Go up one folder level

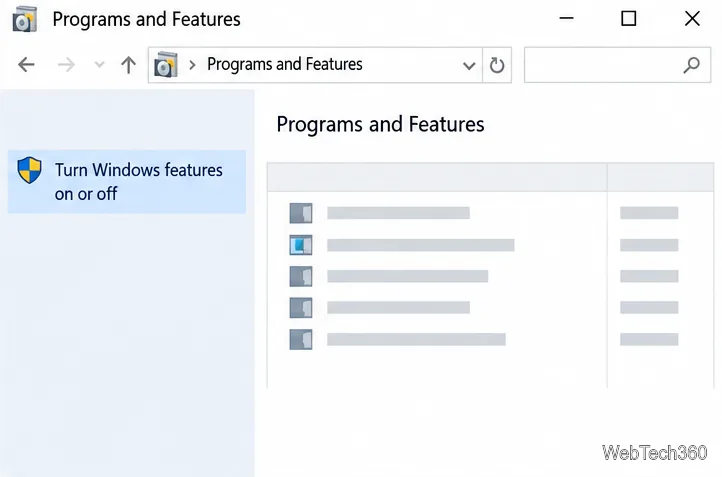(128, 65)
